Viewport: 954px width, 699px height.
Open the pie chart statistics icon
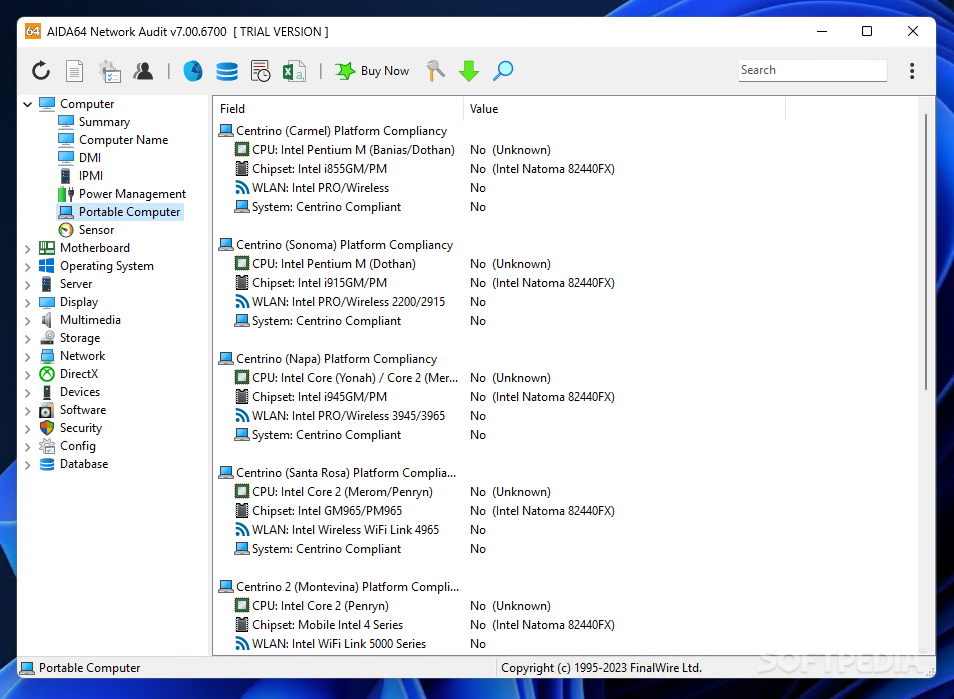(193, 71)
